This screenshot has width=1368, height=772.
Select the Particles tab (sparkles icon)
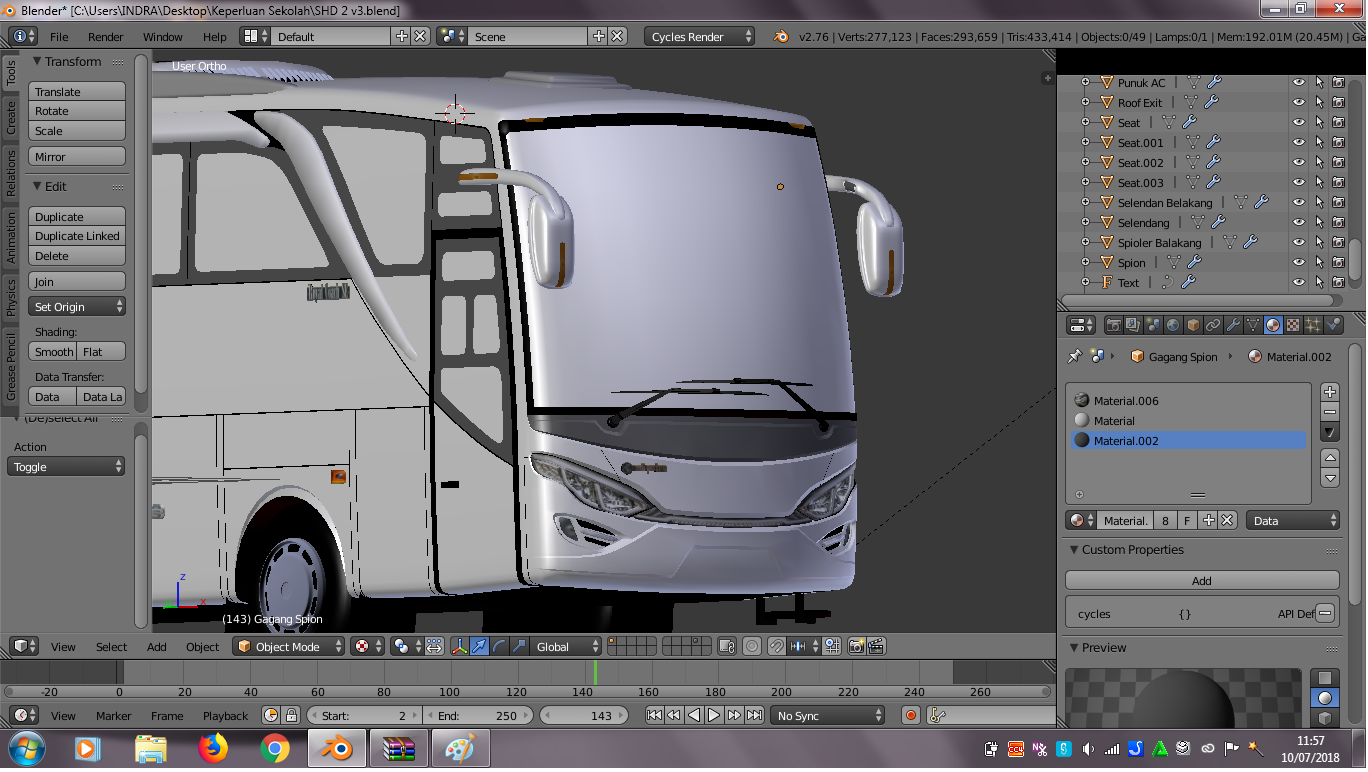[1313, 324]
